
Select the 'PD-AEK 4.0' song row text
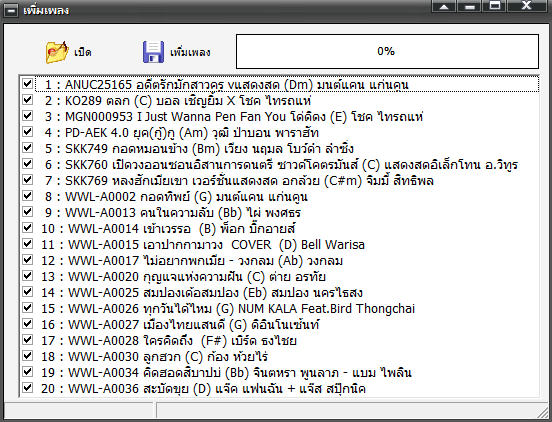(x=182, y=133)
